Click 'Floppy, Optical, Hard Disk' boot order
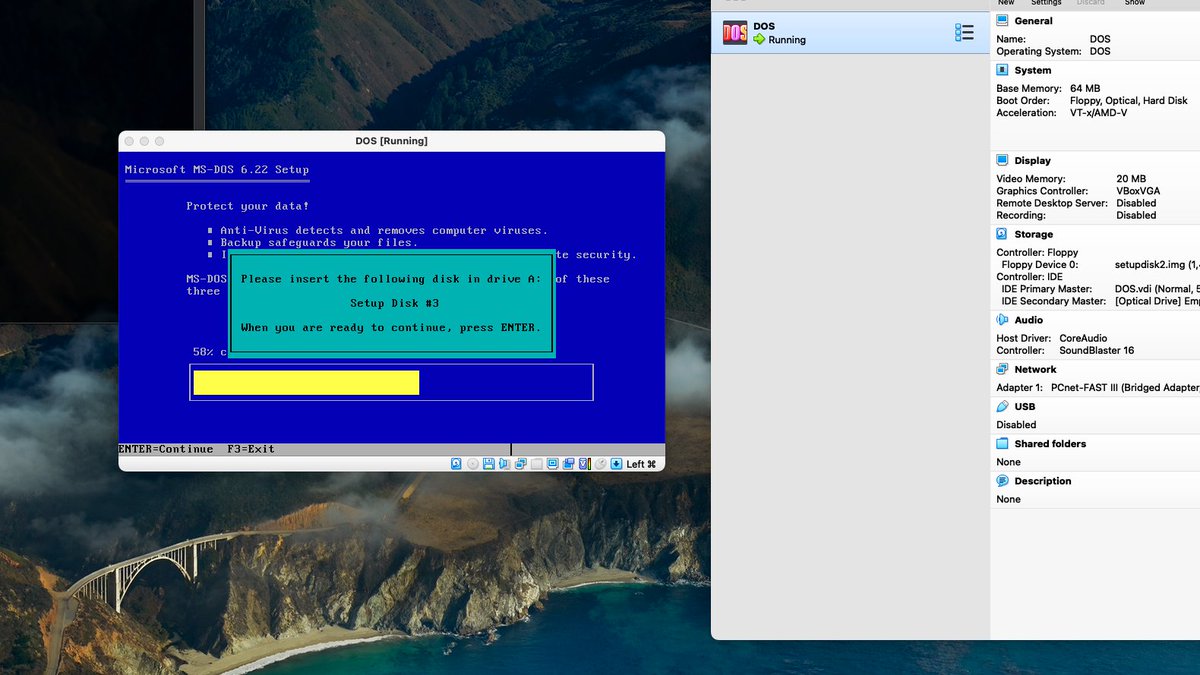The image size is (1200, 675). [1129, 101]
